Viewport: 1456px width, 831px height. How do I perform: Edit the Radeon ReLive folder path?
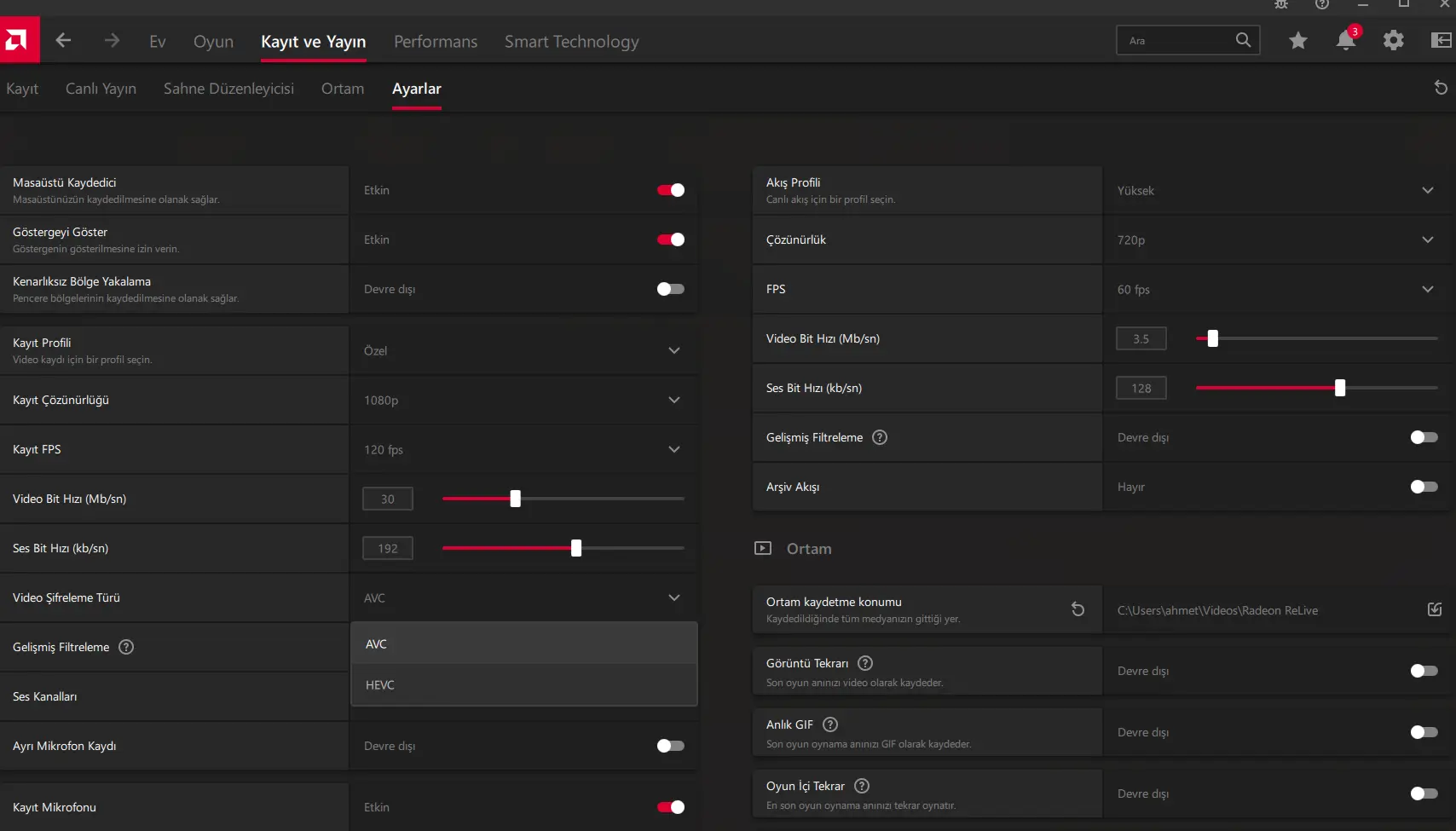[1435, 609]
